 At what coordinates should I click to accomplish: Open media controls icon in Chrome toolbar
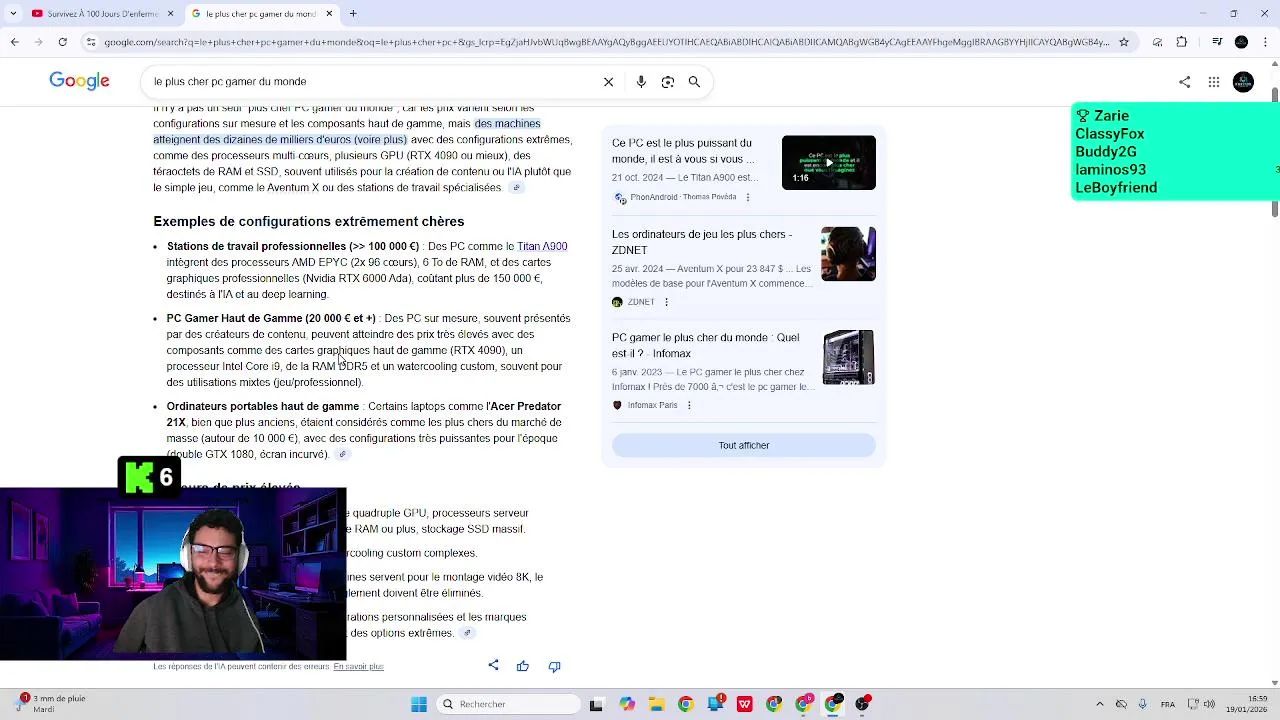(x=1217, y=42)
